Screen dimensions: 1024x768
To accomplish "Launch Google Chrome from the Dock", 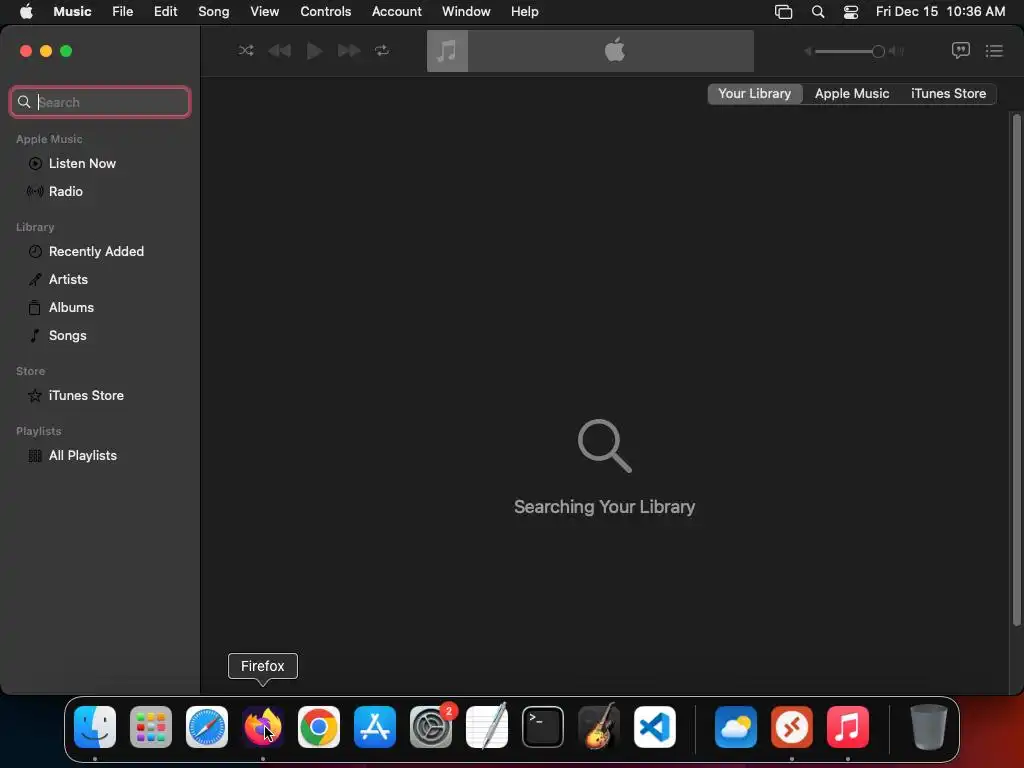I will tap(319, 727).
